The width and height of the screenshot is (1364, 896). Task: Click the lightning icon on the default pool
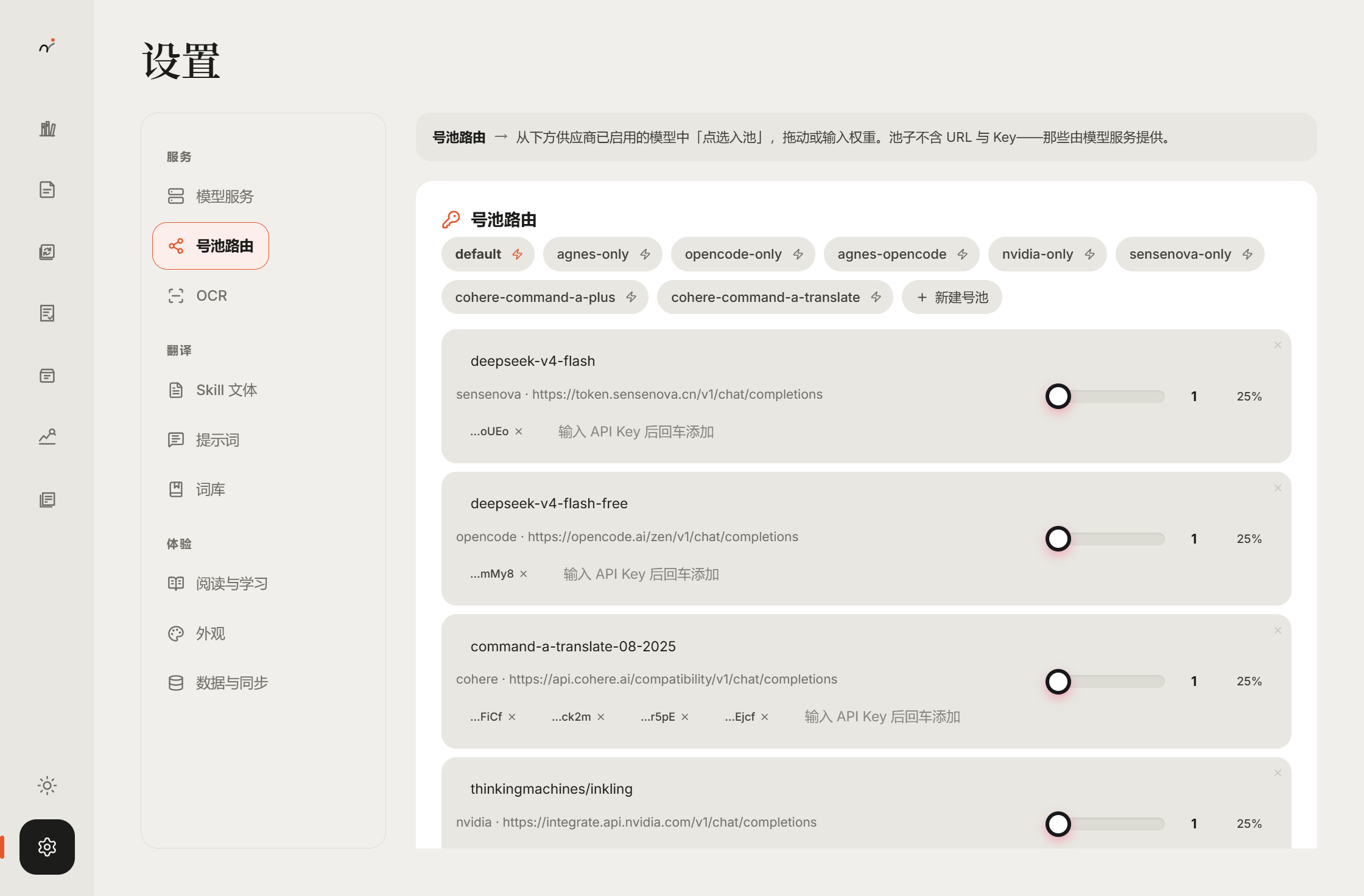pyautogui.click(x=518, y=254)
